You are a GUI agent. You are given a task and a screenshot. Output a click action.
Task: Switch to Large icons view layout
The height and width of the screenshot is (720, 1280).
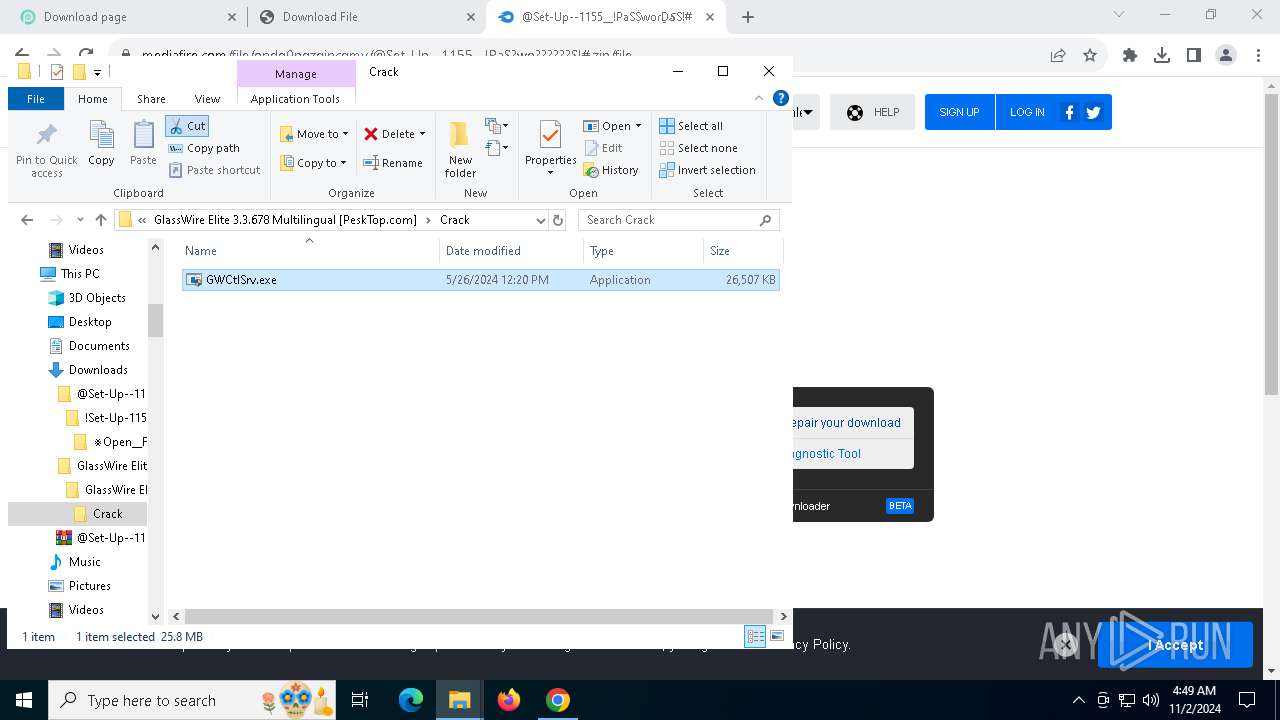pyautogui.click(x=776, y=636)
